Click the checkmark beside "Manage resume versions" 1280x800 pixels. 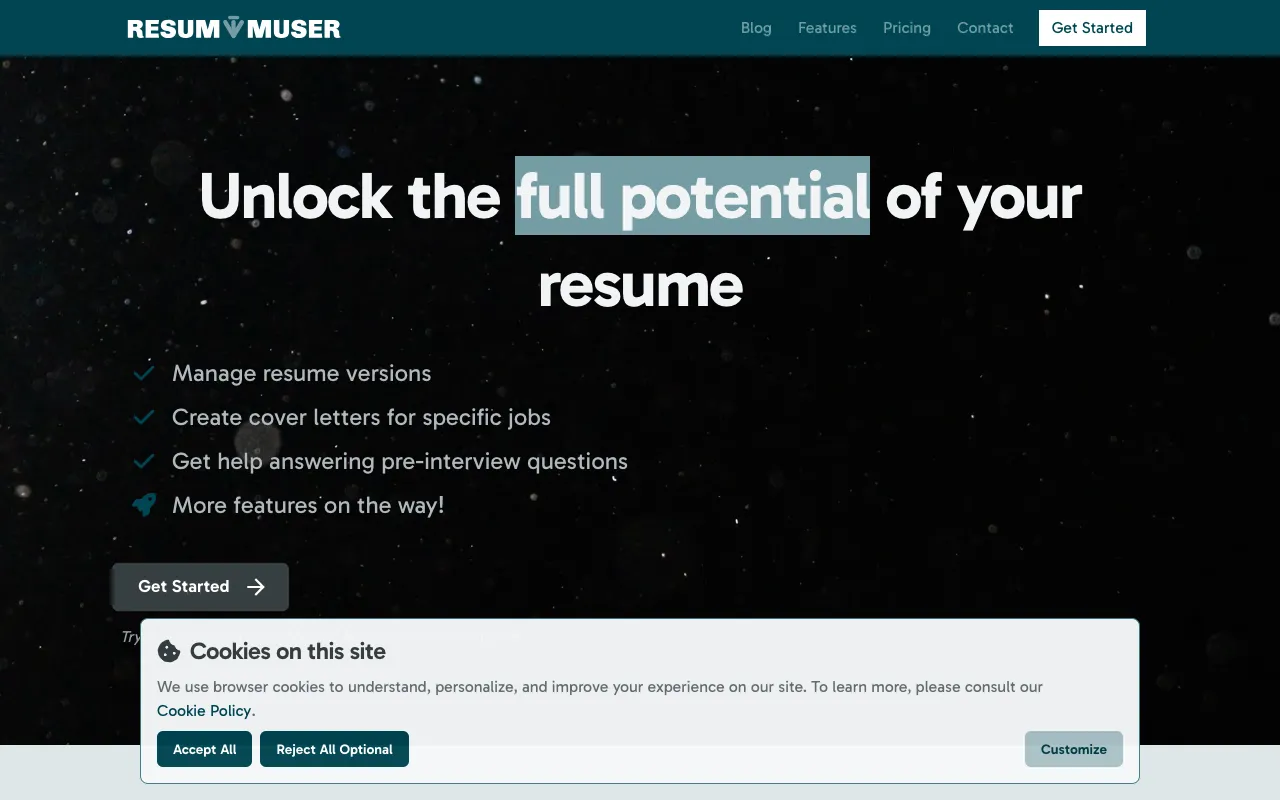click(x=143, y=372)
